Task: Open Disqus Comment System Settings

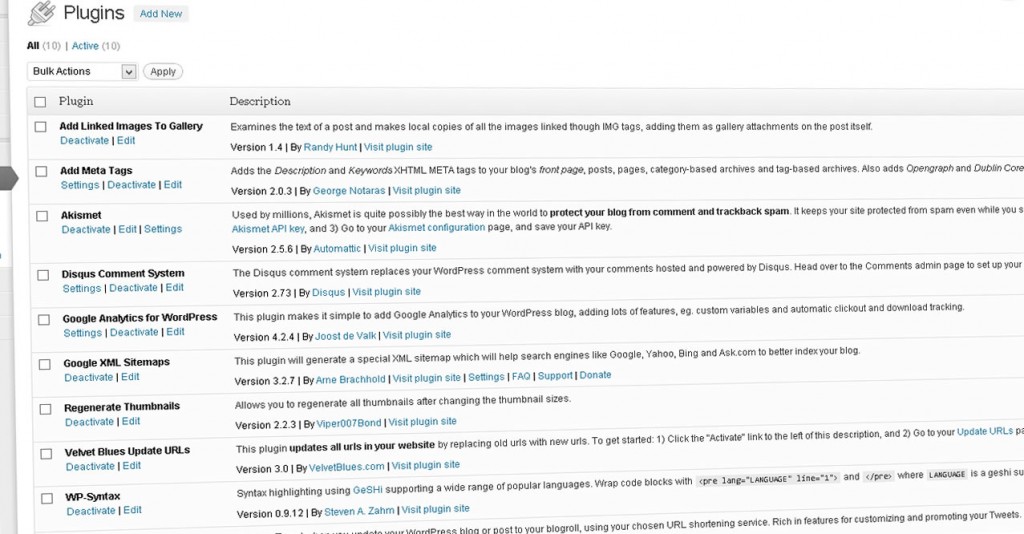Action: [x=82, y=288]
